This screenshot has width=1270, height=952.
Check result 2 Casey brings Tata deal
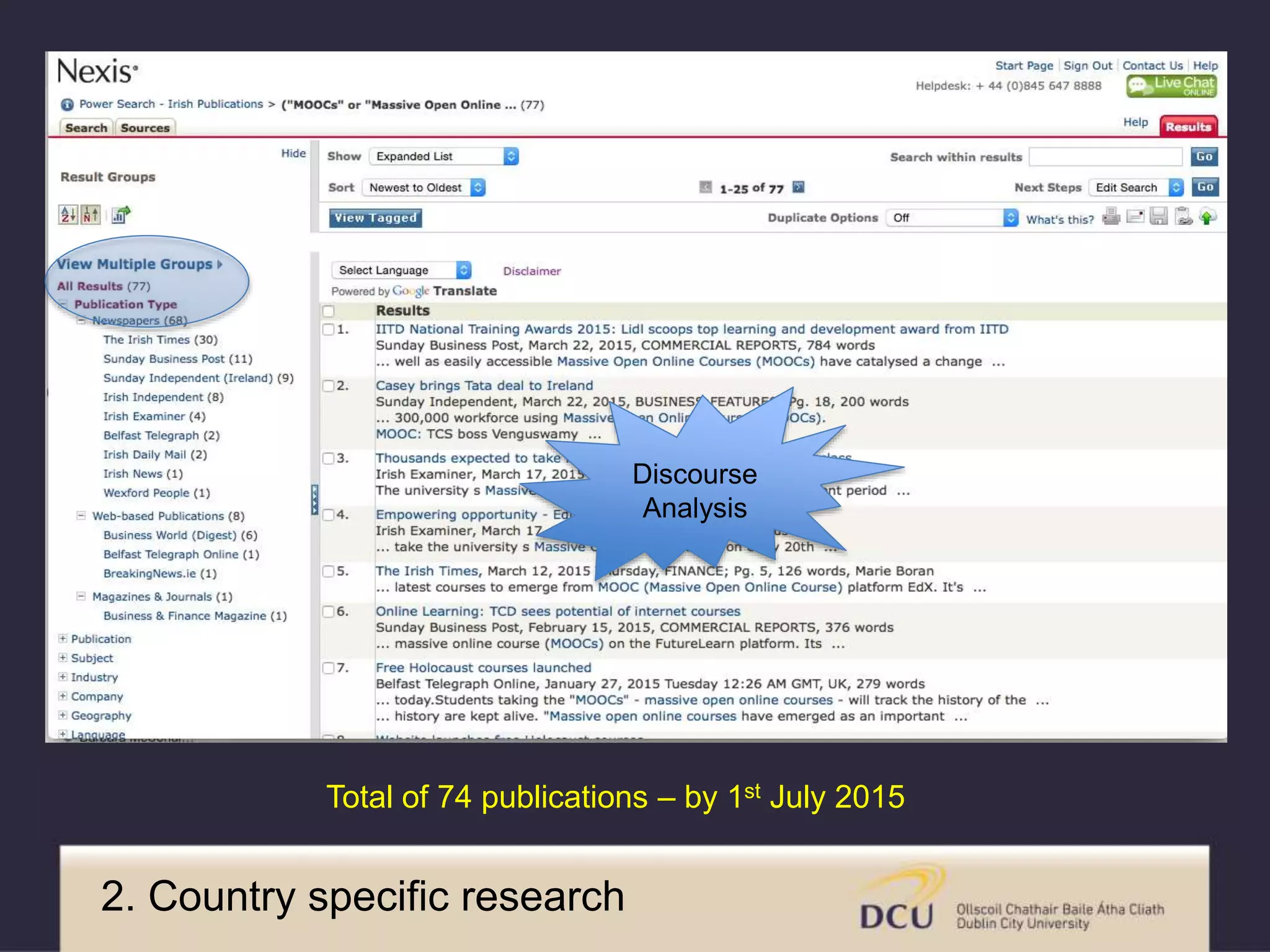tap(329, 386)
